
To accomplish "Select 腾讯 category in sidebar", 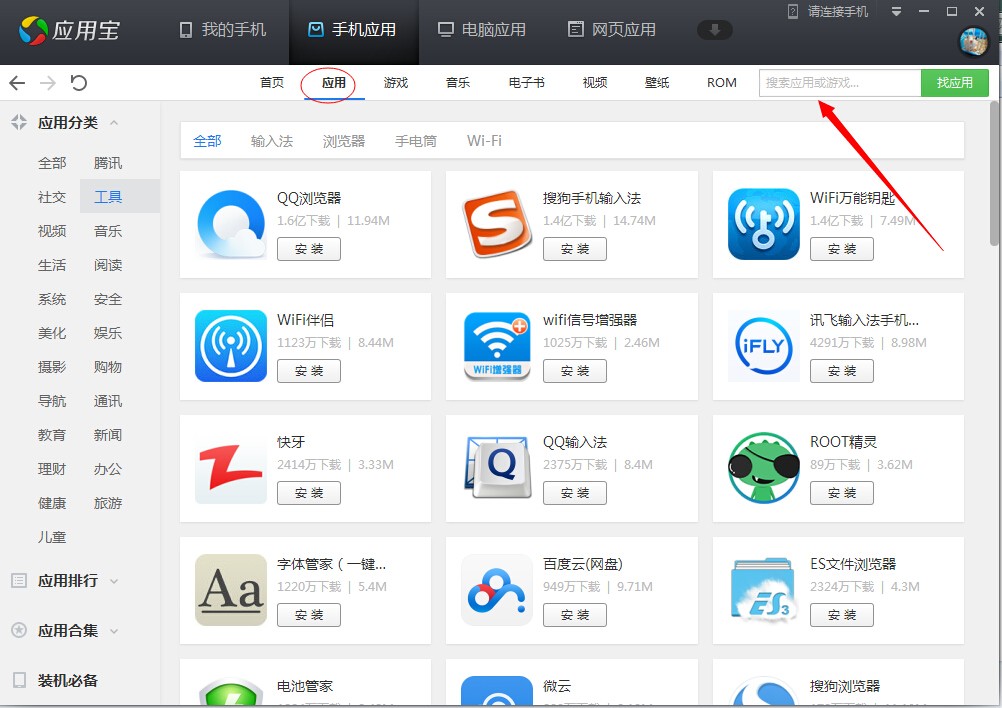I will point(107,163).
